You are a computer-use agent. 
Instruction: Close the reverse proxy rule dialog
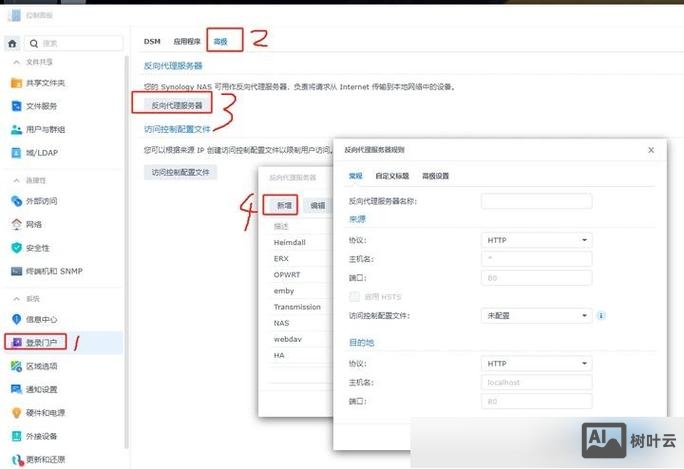[651, 150]
